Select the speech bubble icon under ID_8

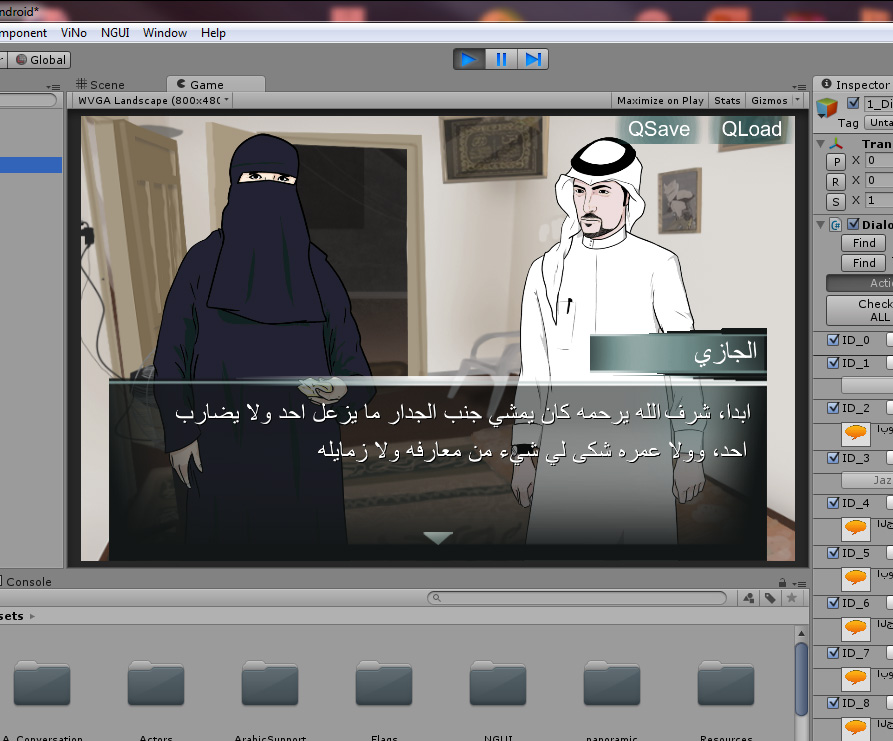coord(855,728)
